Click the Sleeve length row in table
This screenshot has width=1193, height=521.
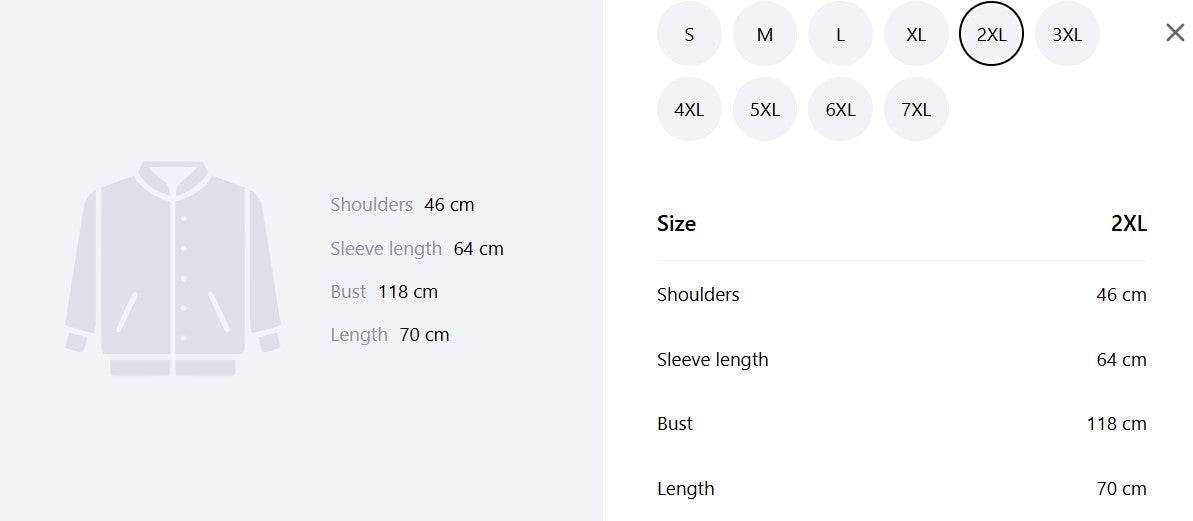point(902,359)
